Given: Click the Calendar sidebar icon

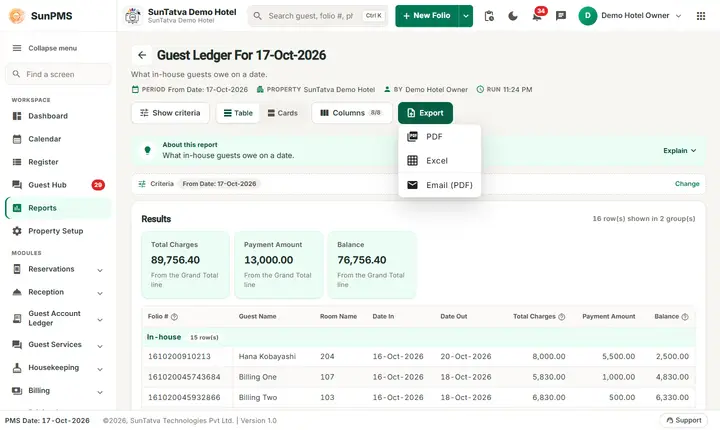Looking at the screenshot, I should tap(17, 139).
